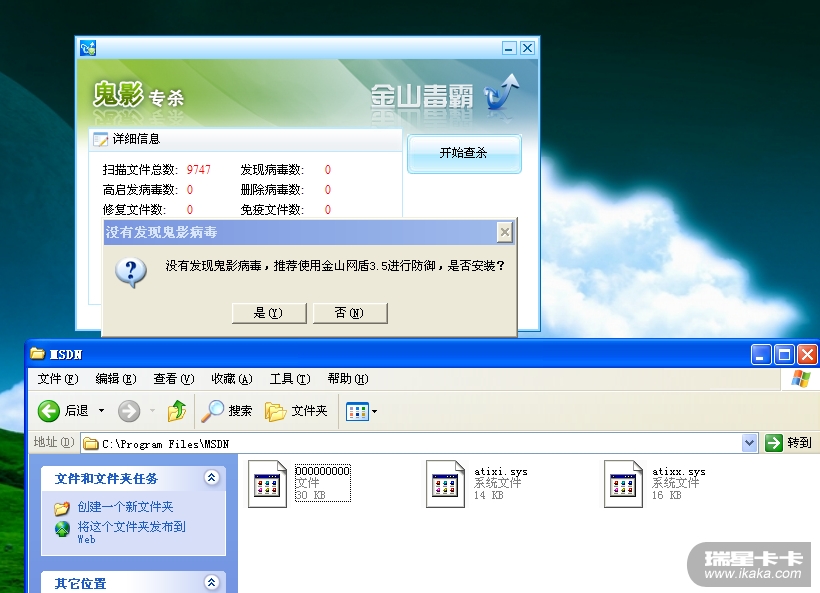Minimize the 鬼影专杀 window
820x593 pixels.
click(x=509, y=48)
